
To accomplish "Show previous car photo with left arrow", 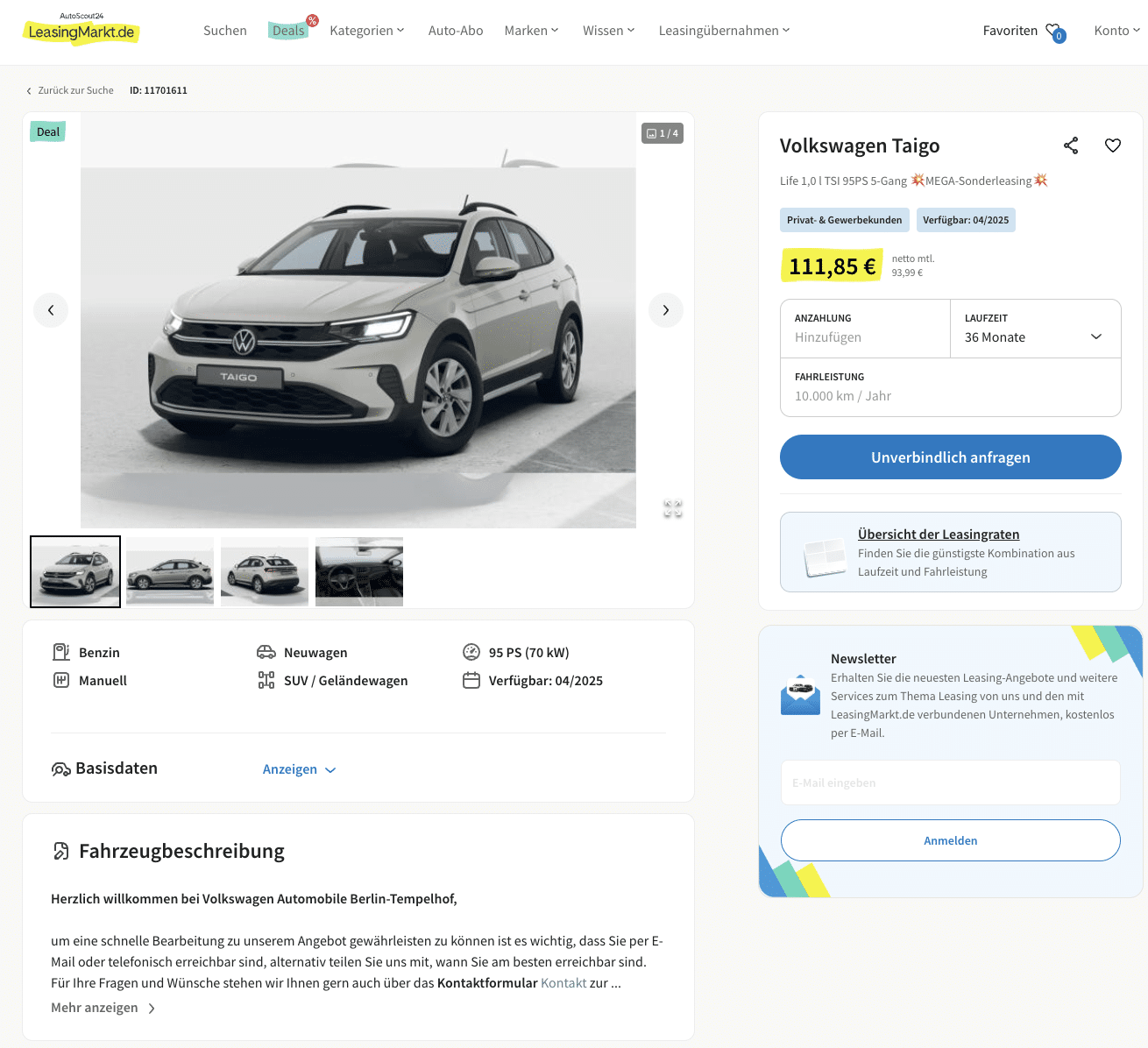I will click(51, 310).
